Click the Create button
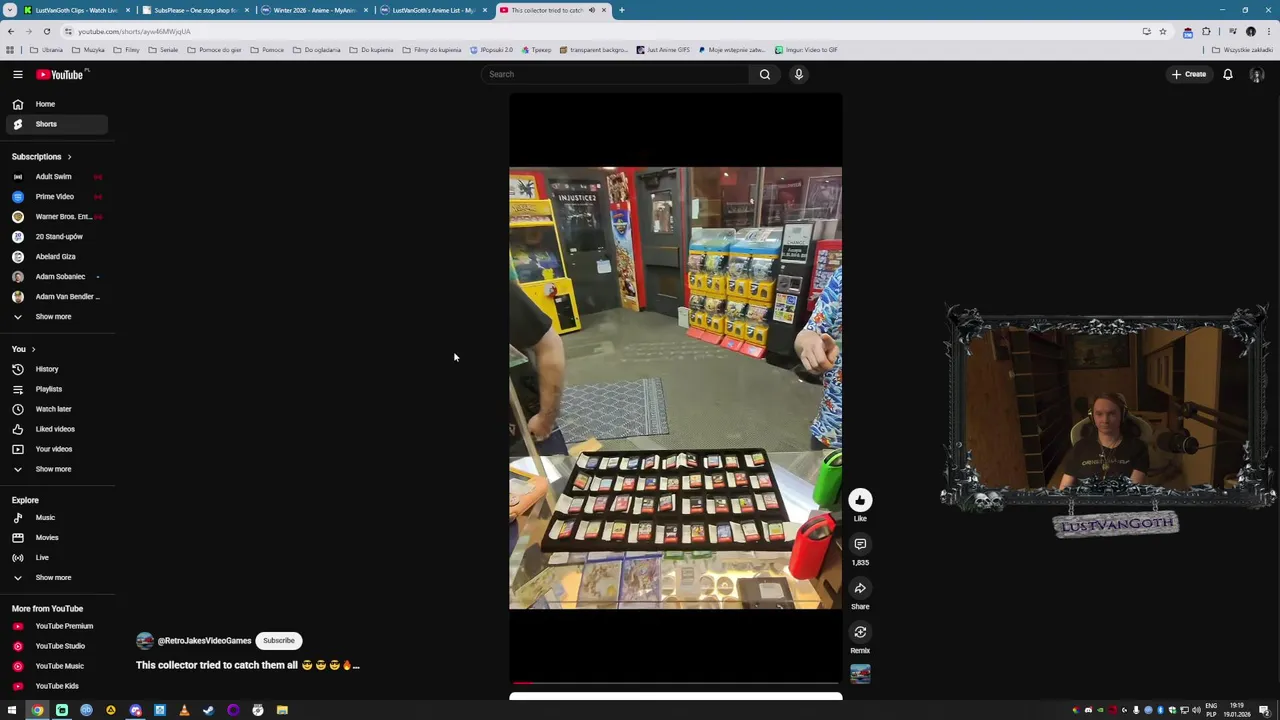Screen dimensions: 1280x720 coord(1189,74)
